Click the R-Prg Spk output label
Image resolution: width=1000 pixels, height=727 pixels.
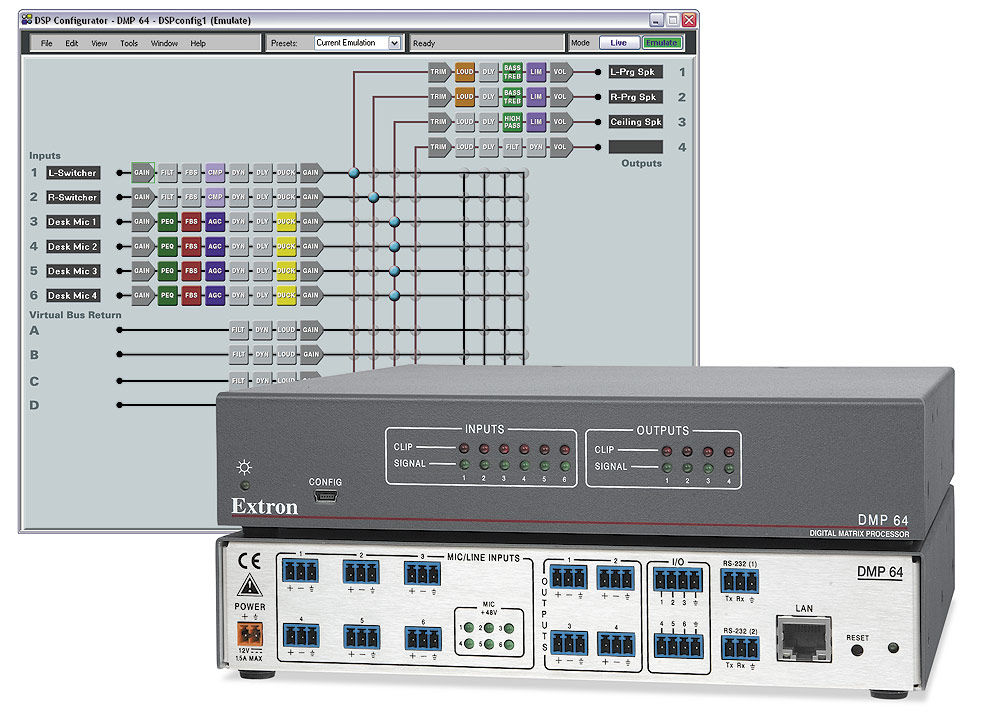coord(636,97)
